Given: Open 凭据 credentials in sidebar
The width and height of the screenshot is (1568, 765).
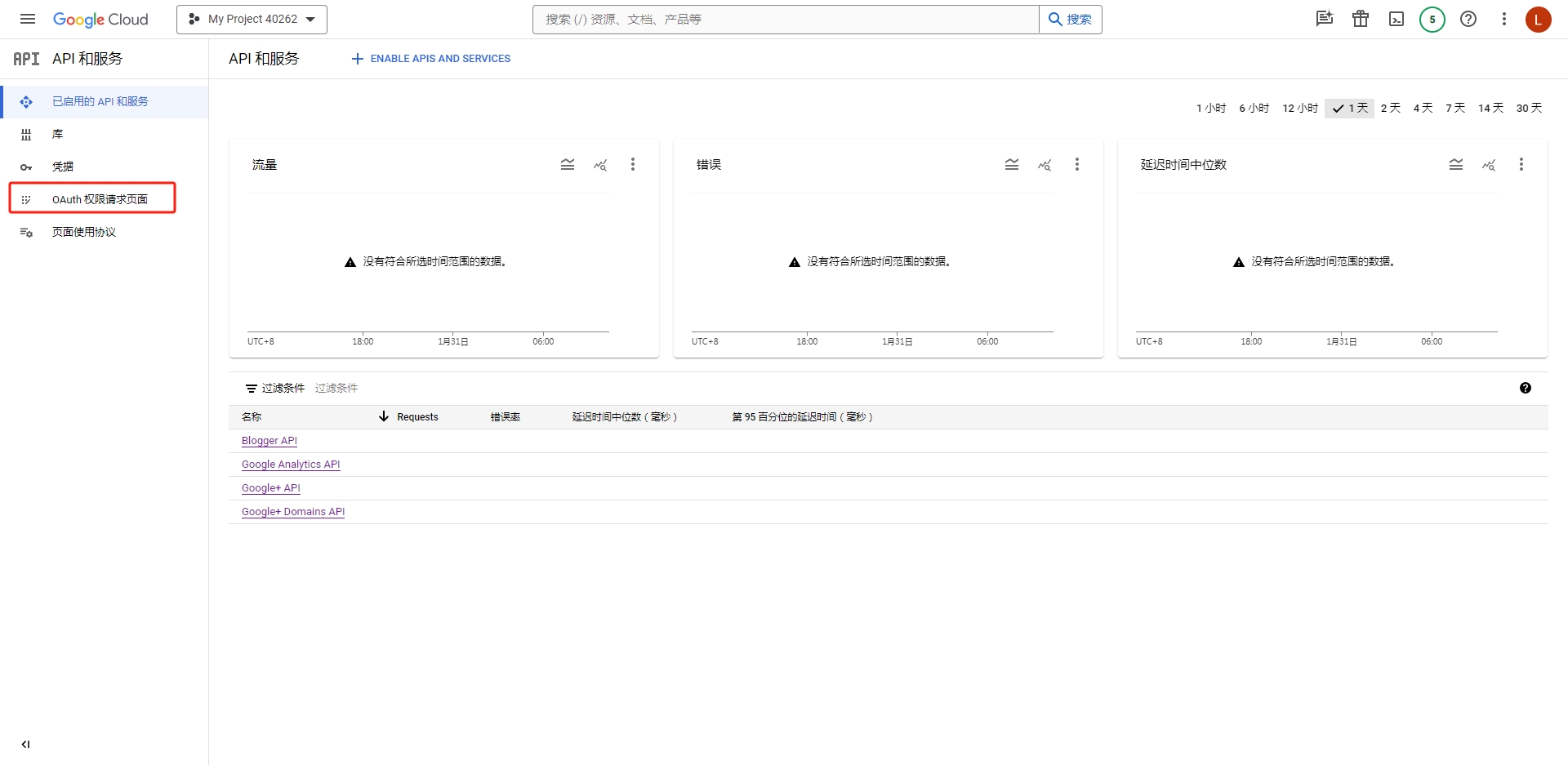Looking at the screenshot, I should point(105,167).
